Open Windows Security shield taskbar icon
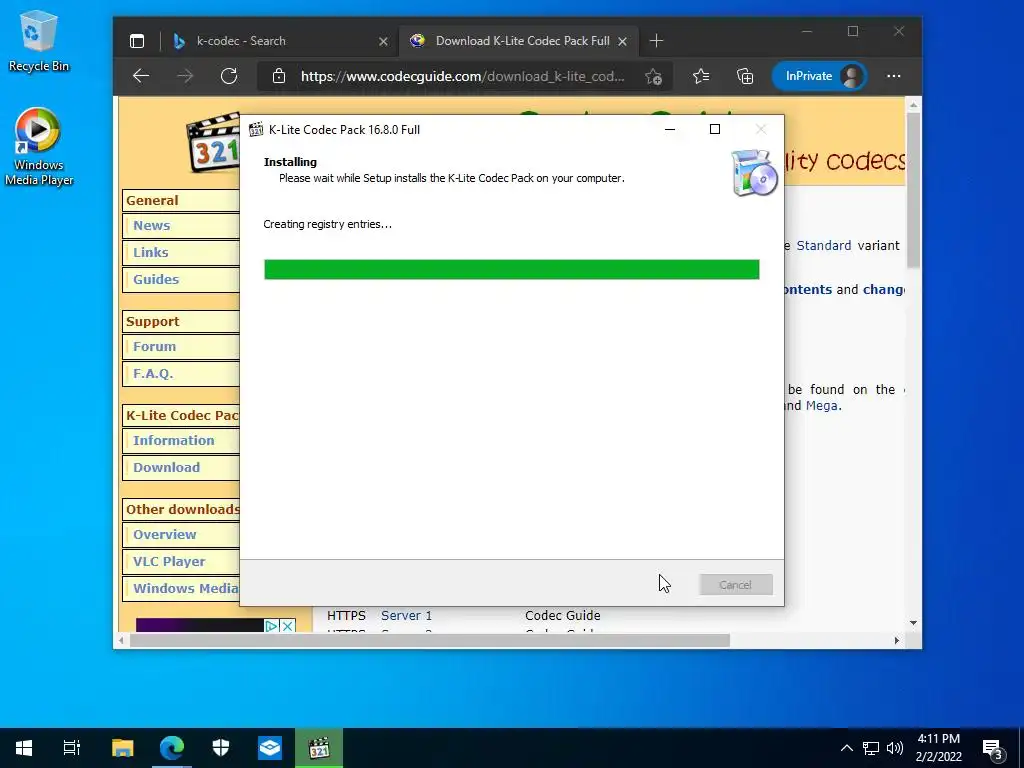This screenshot has height=768, width=1024. click(x=221, y=748)
